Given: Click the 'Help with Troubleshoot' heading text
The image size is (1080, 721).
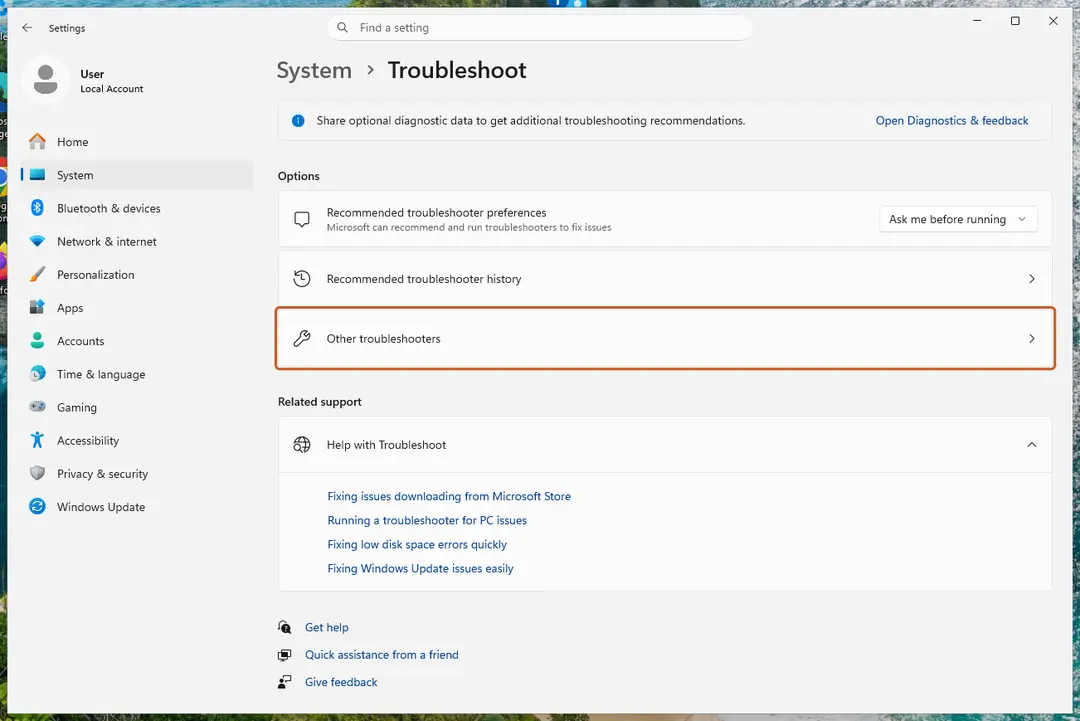Looking at the screenshot, I should [x=386, y=445].
